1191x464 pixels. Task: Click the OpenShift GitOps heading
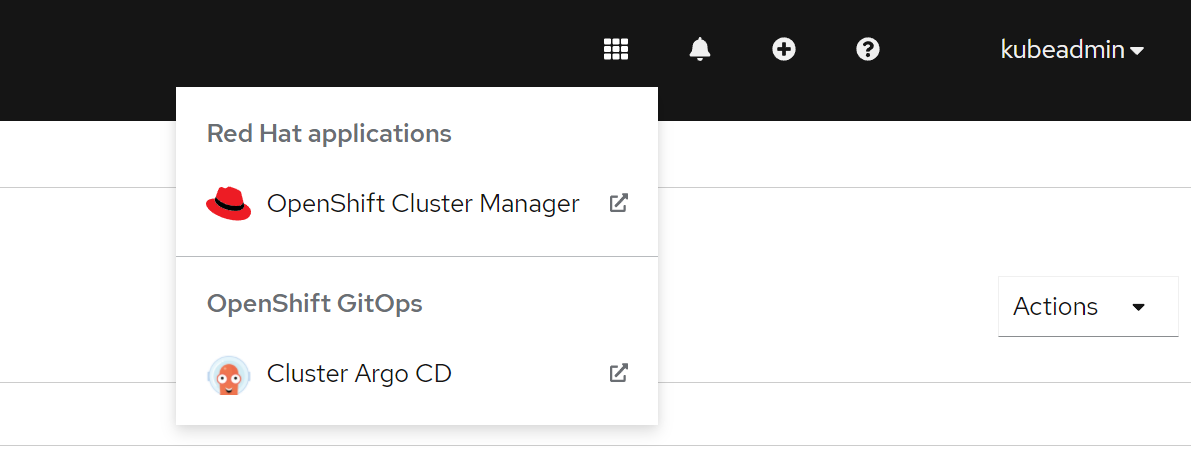click(314, 304)
